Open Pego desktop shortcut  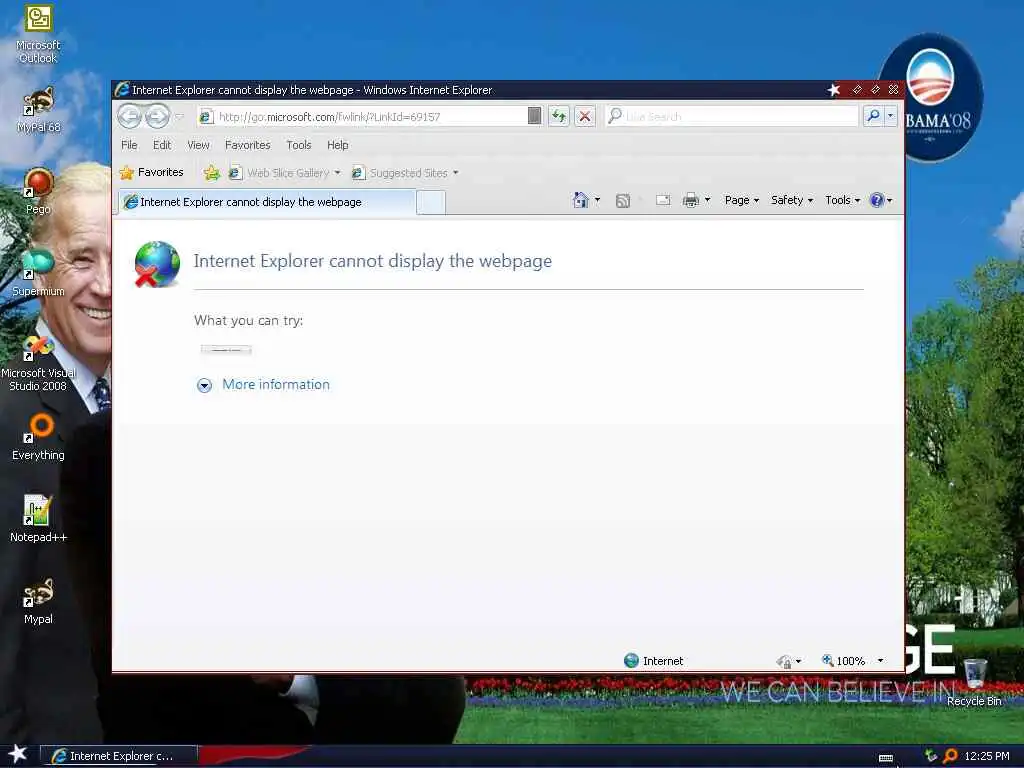[38, 191]
